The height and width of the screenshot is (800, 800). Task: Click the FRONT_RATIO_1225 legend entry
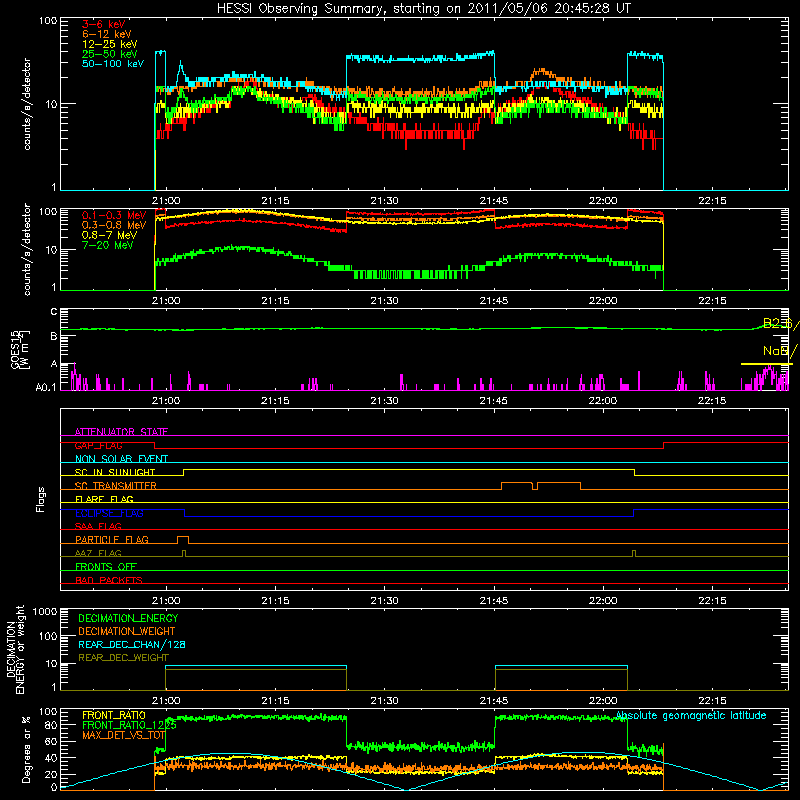click(x=129, y=725)
